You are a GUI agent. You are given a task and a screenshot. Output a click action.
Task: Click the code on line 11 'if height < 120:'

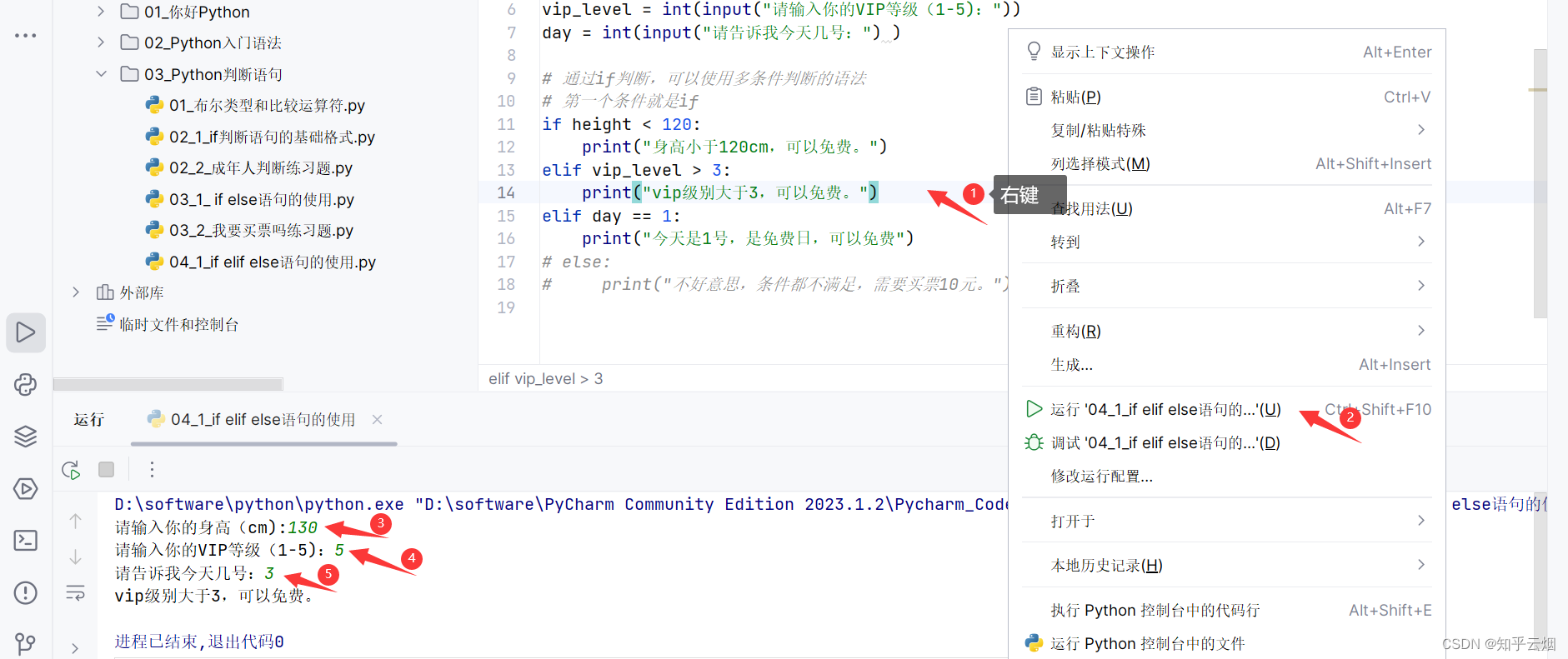click(x=622, y=124)
